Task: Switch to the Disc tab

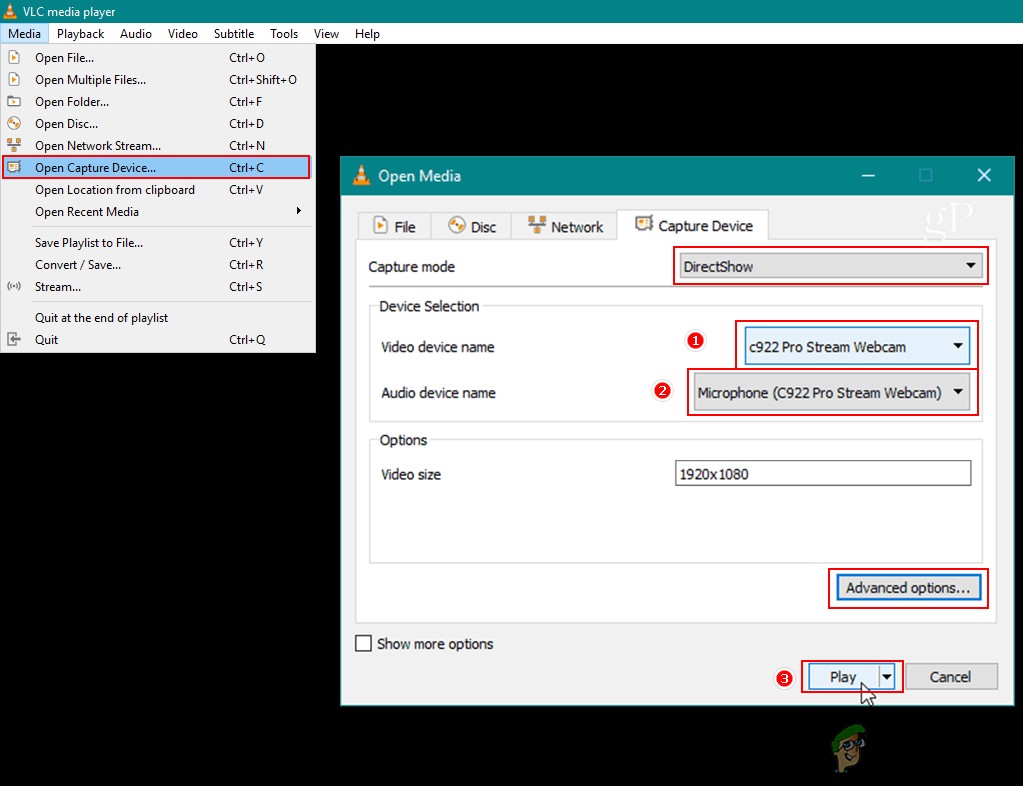Action: tap(471, 226)
